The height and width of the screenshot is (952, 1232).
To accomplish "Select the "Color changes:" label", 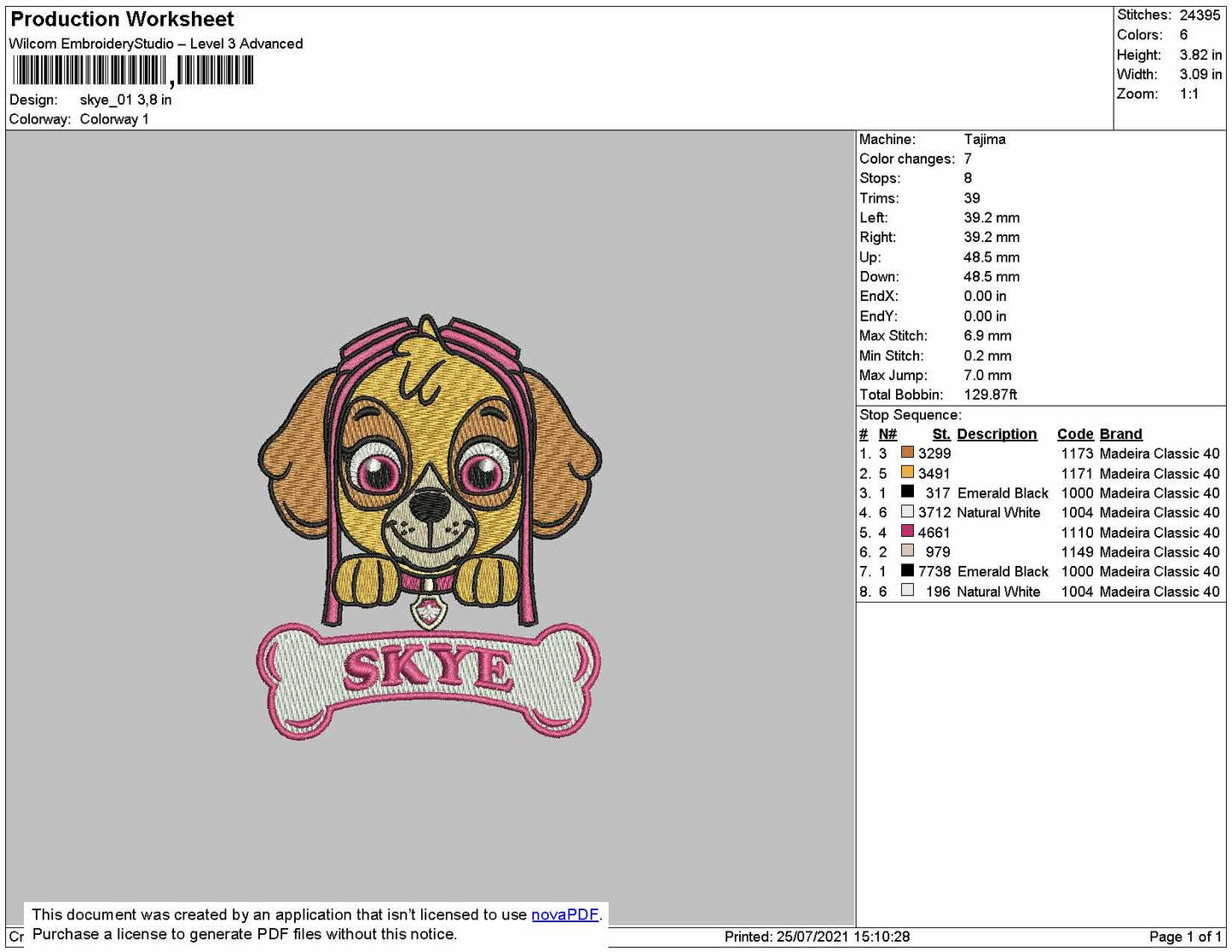I will pos(907,159).
